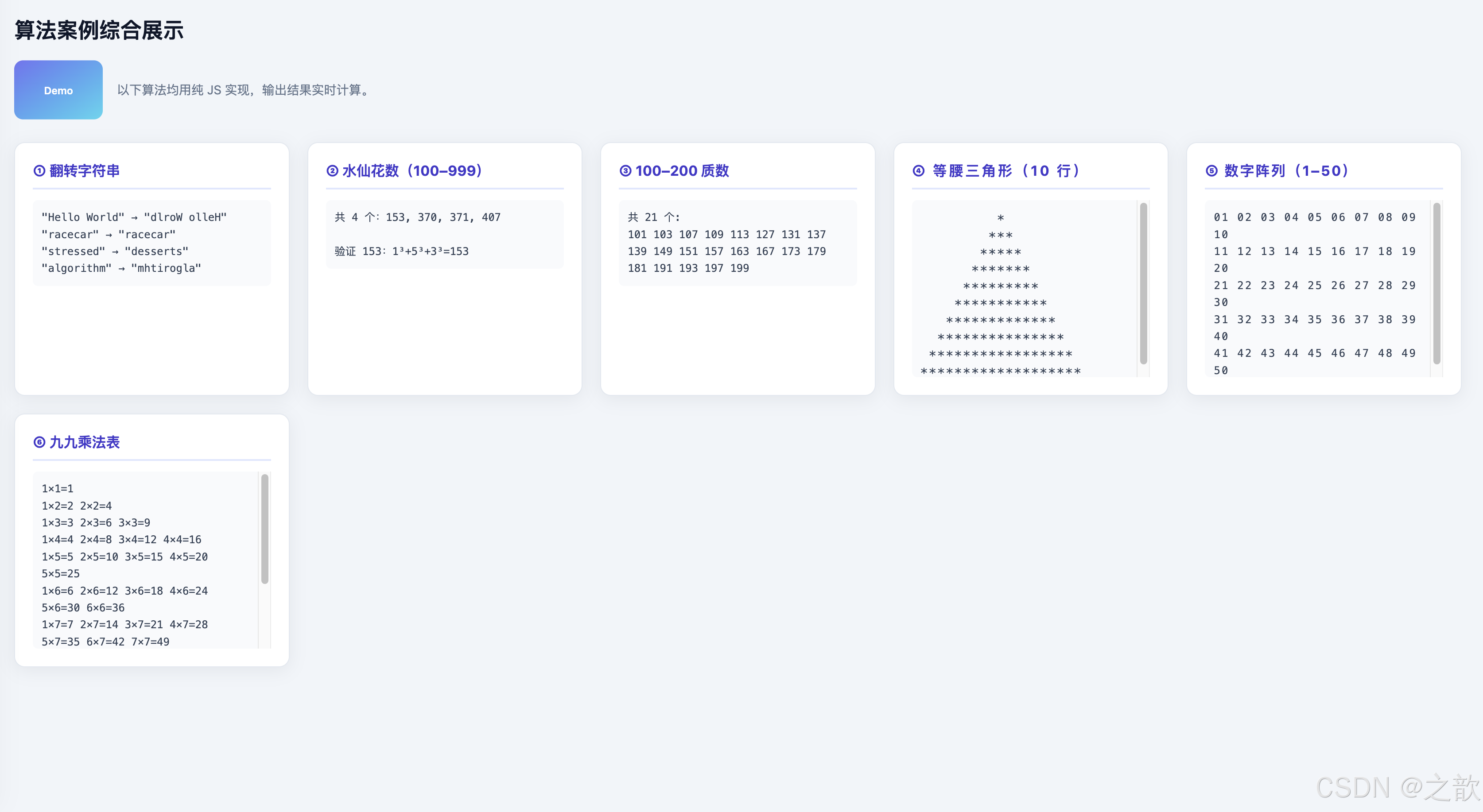Click the line 1×3=3 2×3=6 3×3=9

(x=96, y=522)
